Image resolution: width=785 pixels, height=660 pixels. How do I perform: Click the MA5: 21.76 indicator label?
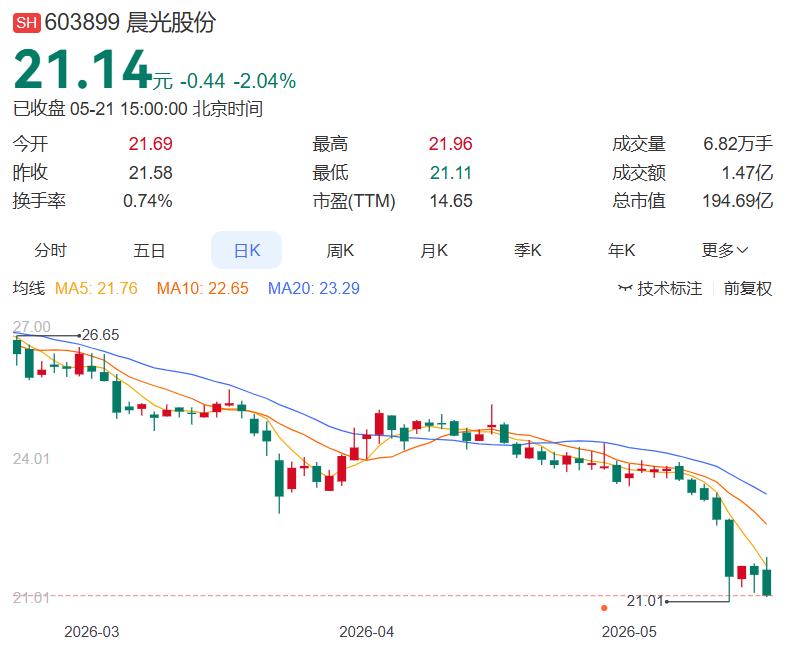click(x=96, y=288)
